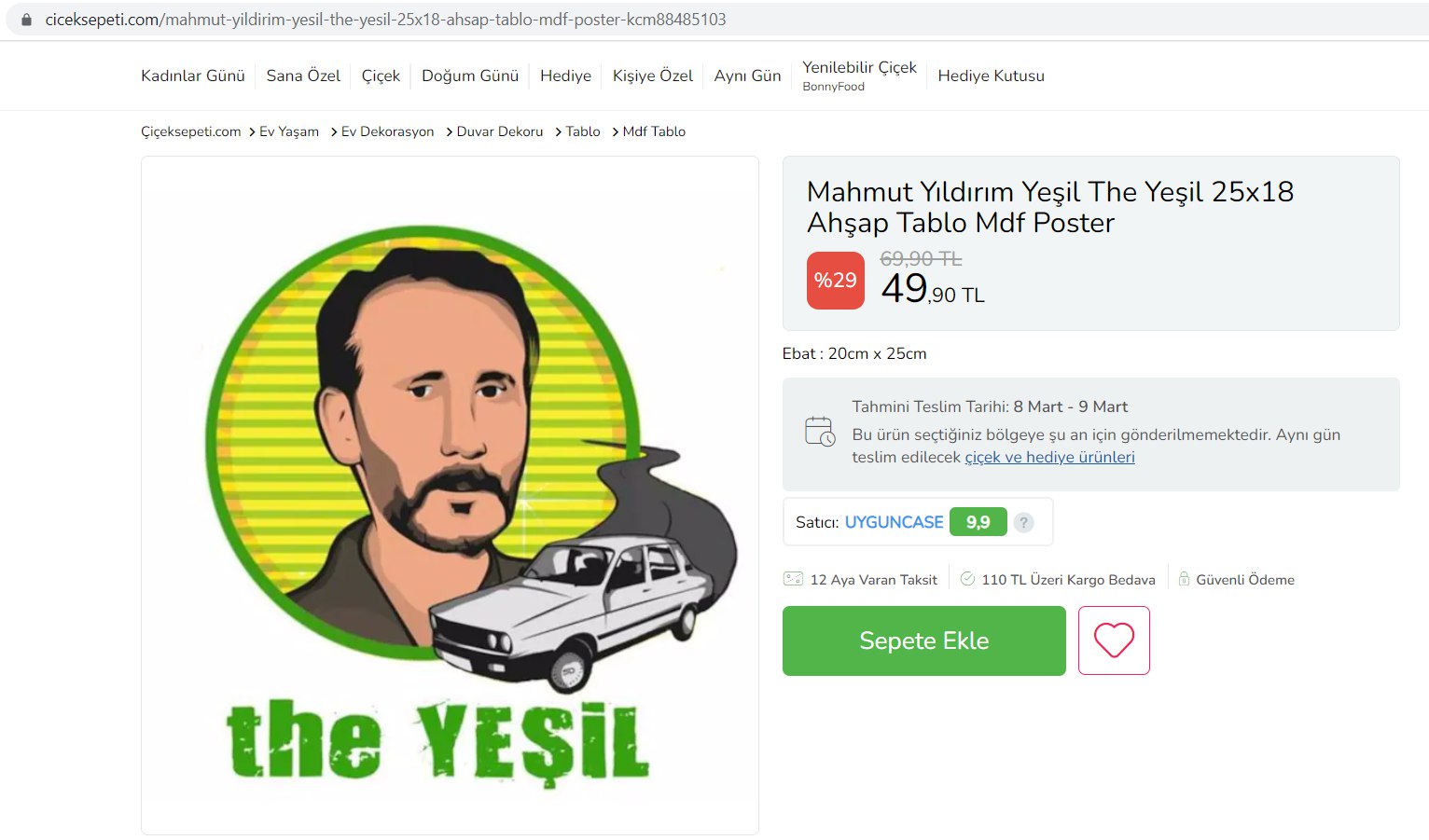Open the Kadınlar Günü menu
This screenshot has height=840, width=1429.
[x=193, y=76]
